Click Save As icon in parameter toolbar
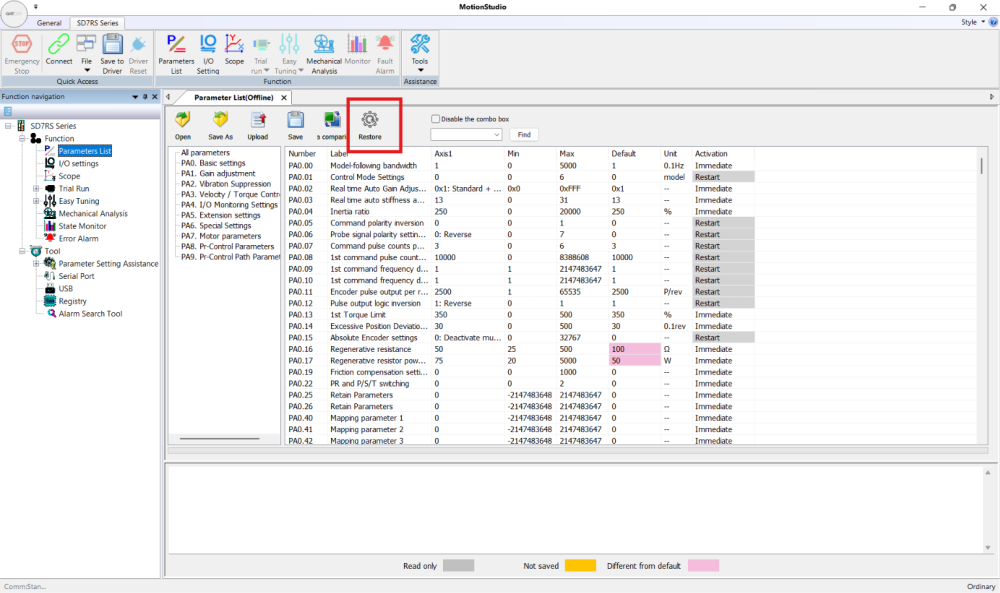This screenshot has width=1000, height=593. [x=221, y=120]
